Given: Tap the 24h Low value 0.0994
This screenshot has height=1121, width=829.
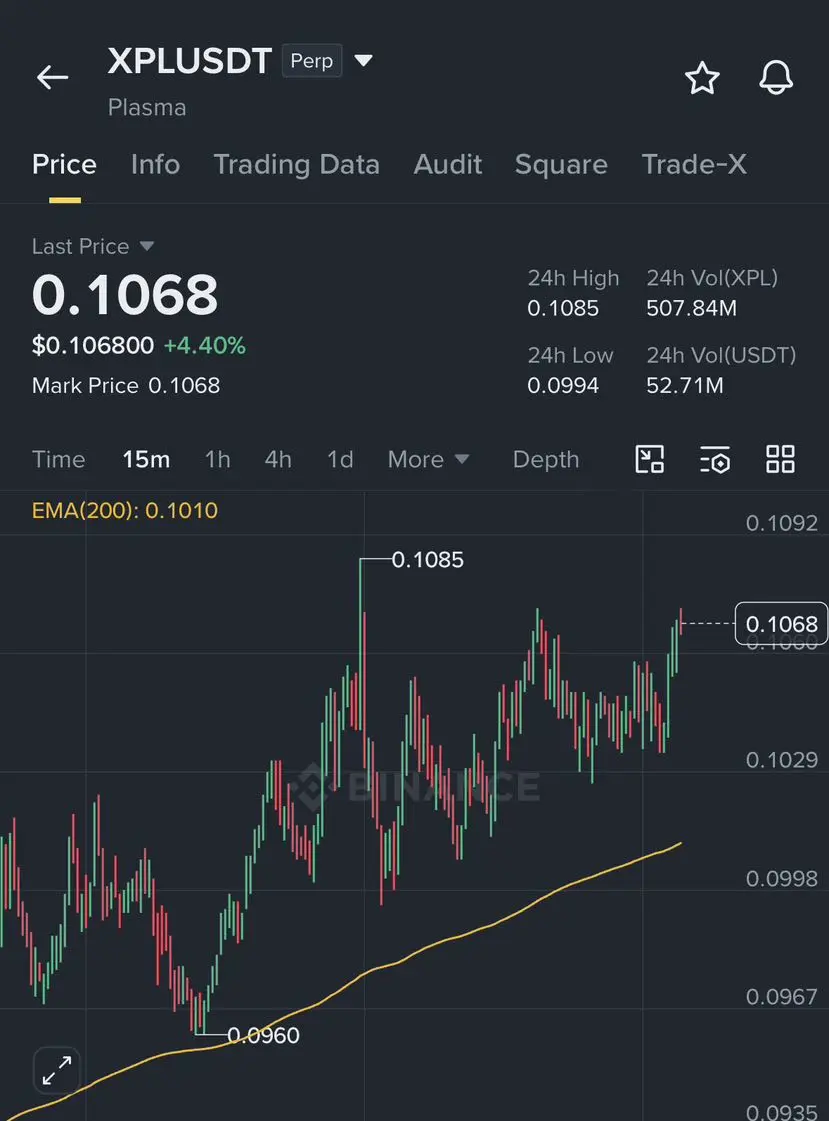Looking at the screenshot, I should (563, 385).
